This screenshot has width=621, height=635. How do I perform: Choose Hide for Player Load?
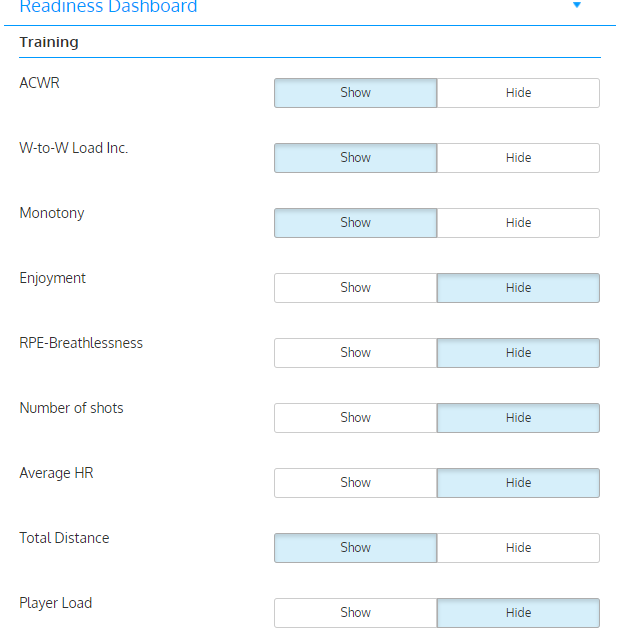pos(518,613)
